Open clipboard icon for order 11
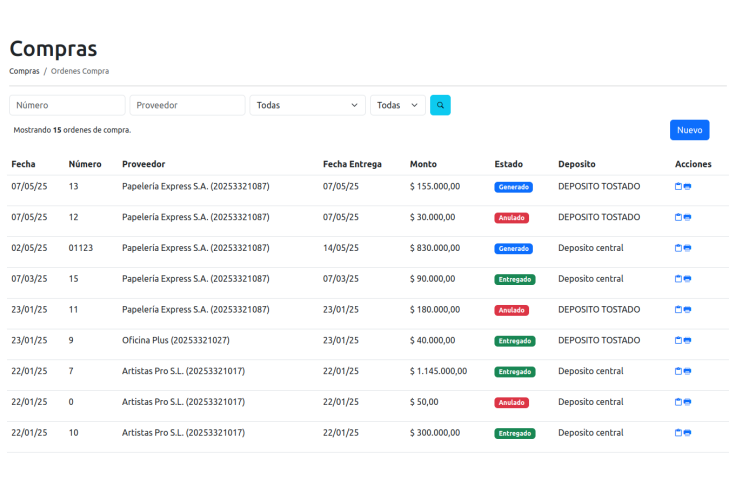The image size is (736, 483). 678,310
